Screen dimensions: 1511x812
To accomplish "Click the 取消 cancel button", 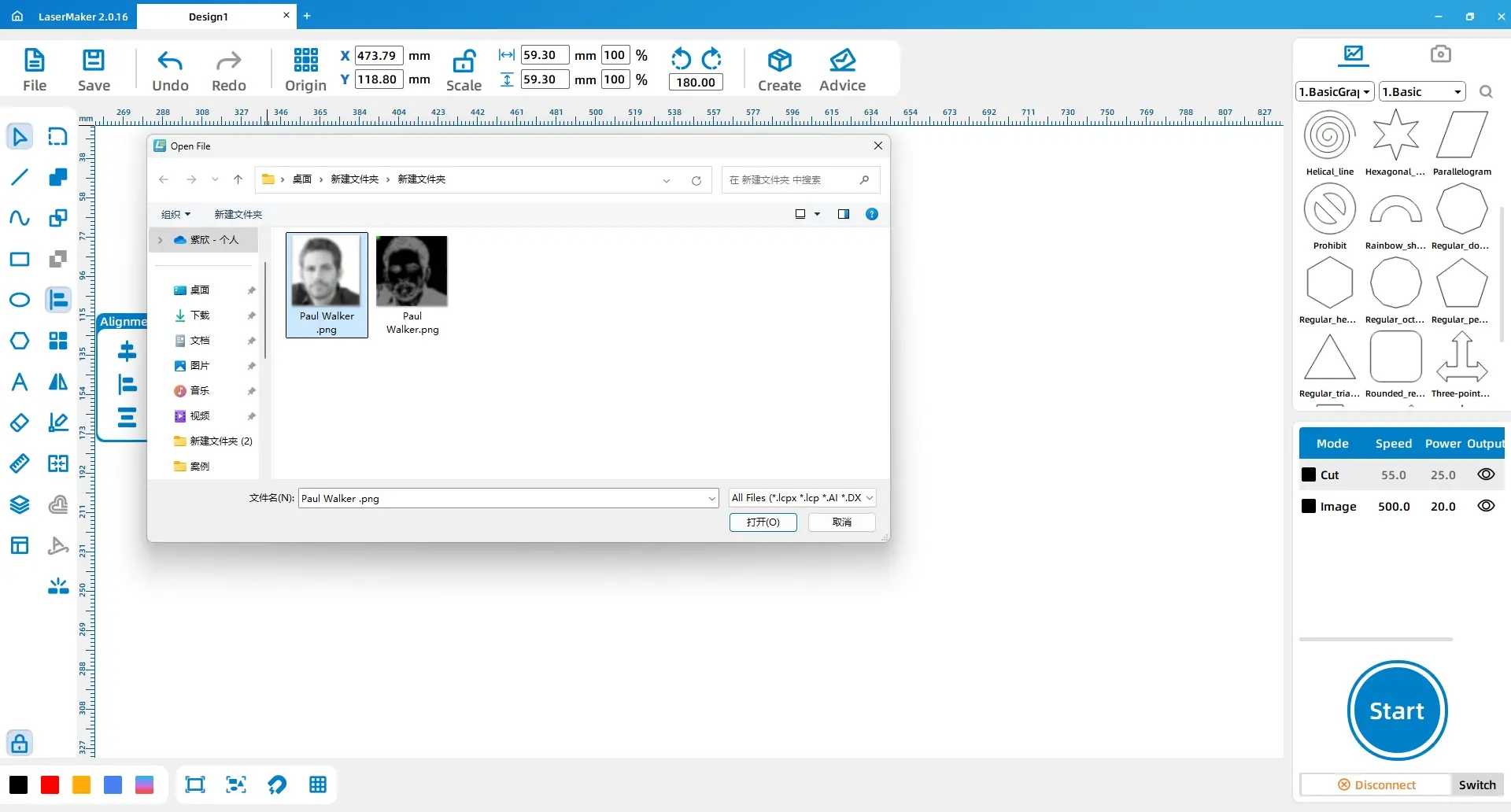I will (842, 522).
